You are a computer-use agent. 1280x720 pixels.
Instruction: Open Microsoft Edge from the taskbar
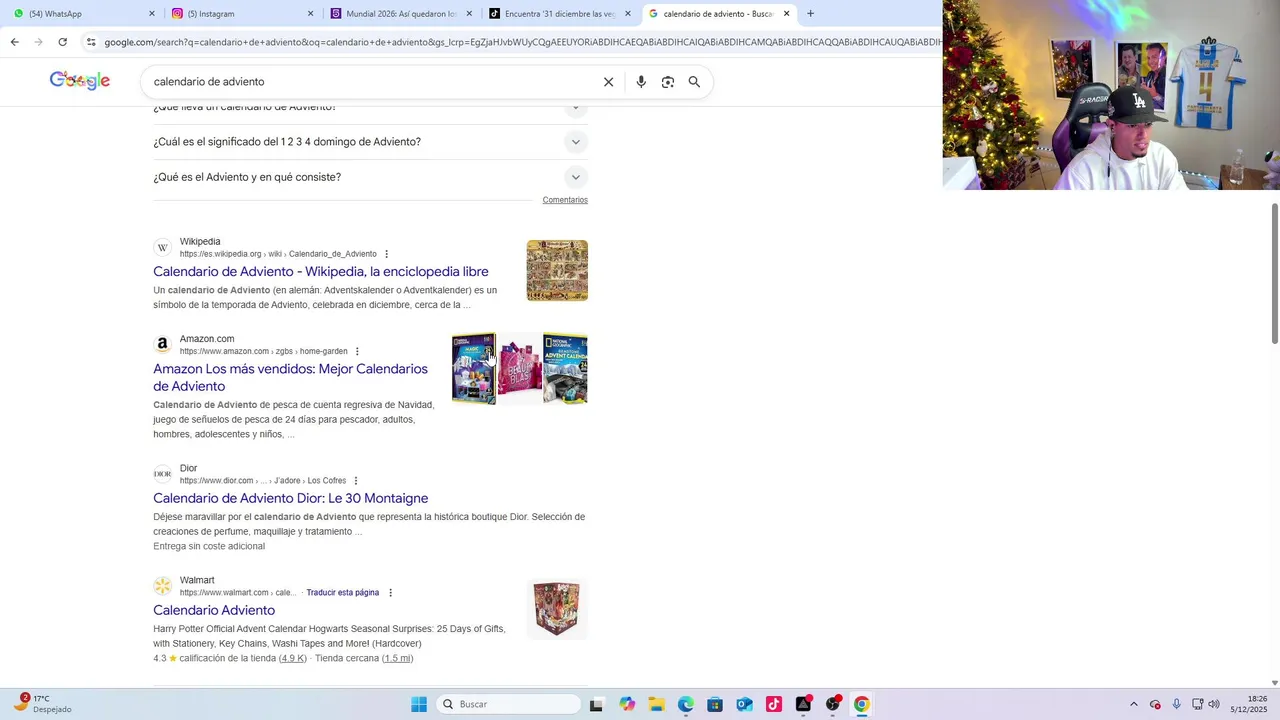pos(686,704)
